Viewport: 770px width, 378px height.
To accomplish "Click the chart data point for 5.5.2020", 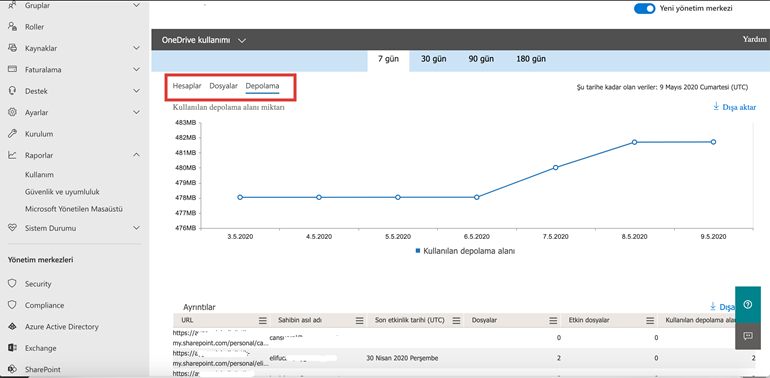I will (398, 197).
